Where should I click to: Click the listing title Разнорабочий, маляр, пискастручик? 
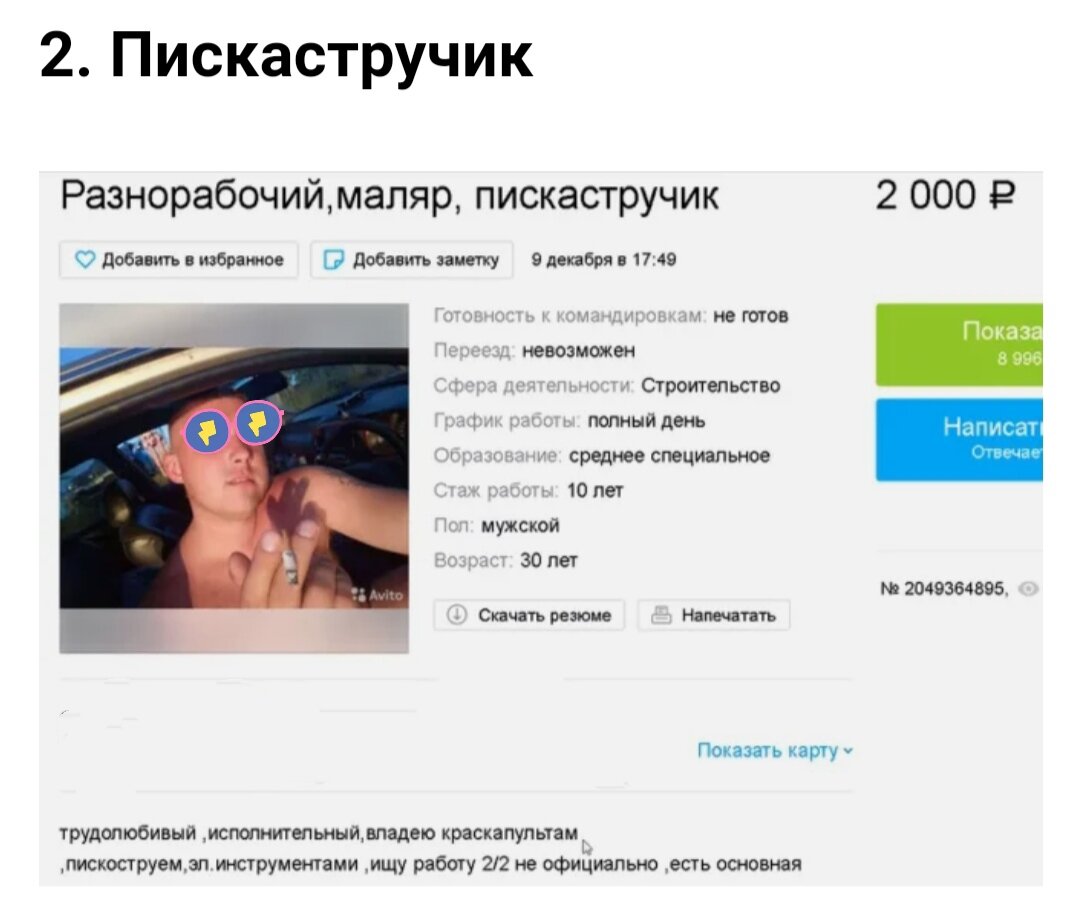[390, 196]
